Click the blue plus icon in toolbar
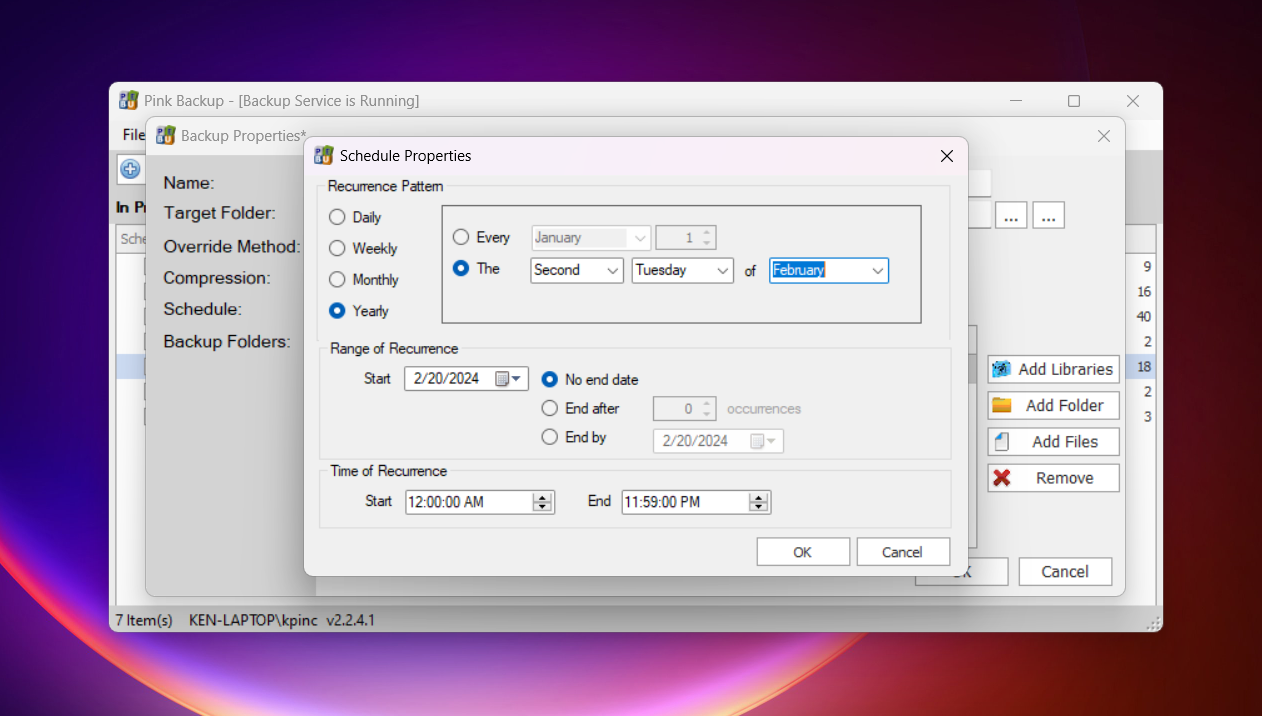 click(x=130, y=169)
